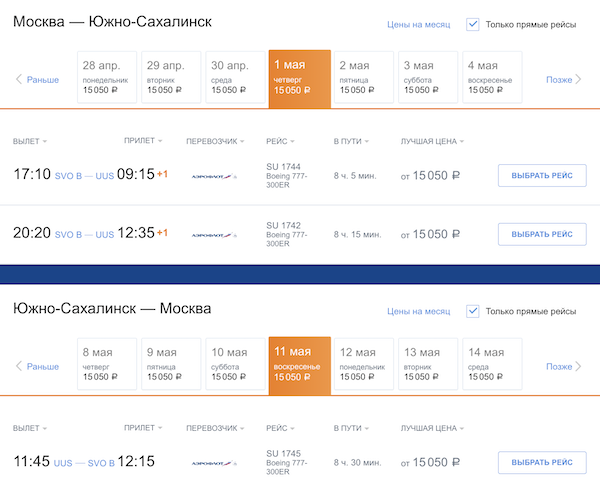Toggle direct-flights-only checkbox for Южно-Сахалинск — Москва

(x=473, y=311)
